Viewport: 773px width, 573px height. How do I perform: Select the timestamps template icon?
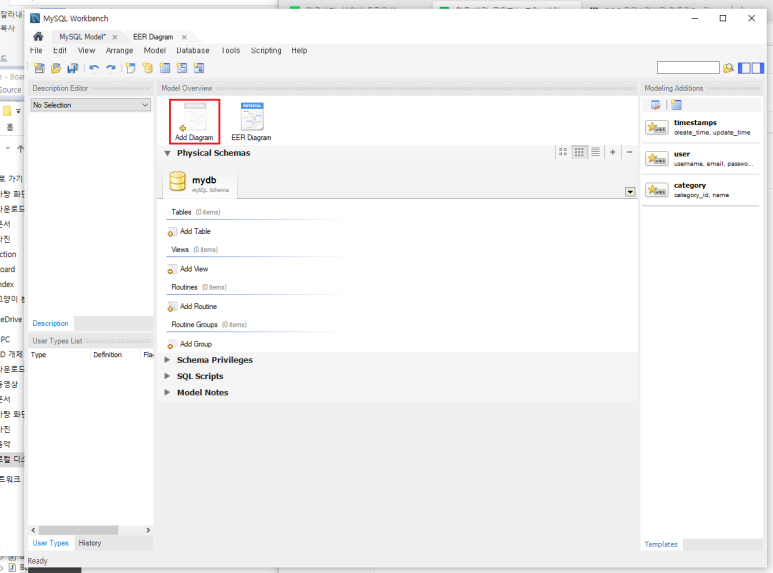click(x=657, y=128)
